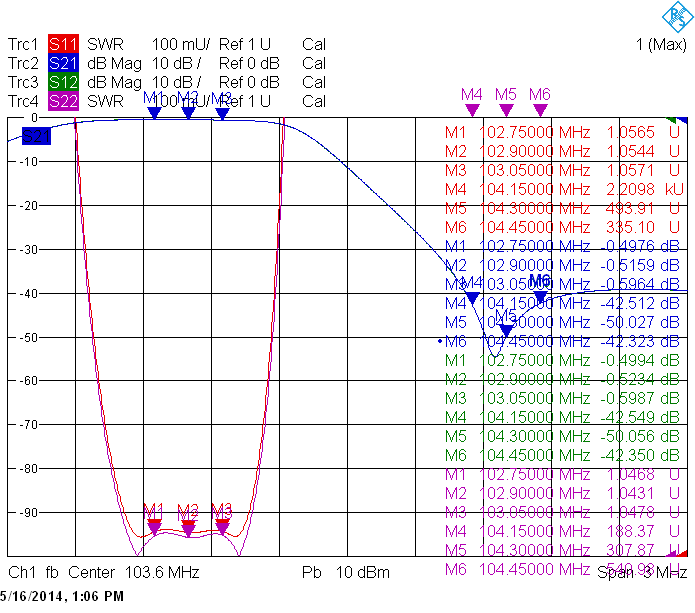The width and height of the screenshot is (695, 613).
Task: Select the blue S21 trace label in header
Action: (63, 63)
